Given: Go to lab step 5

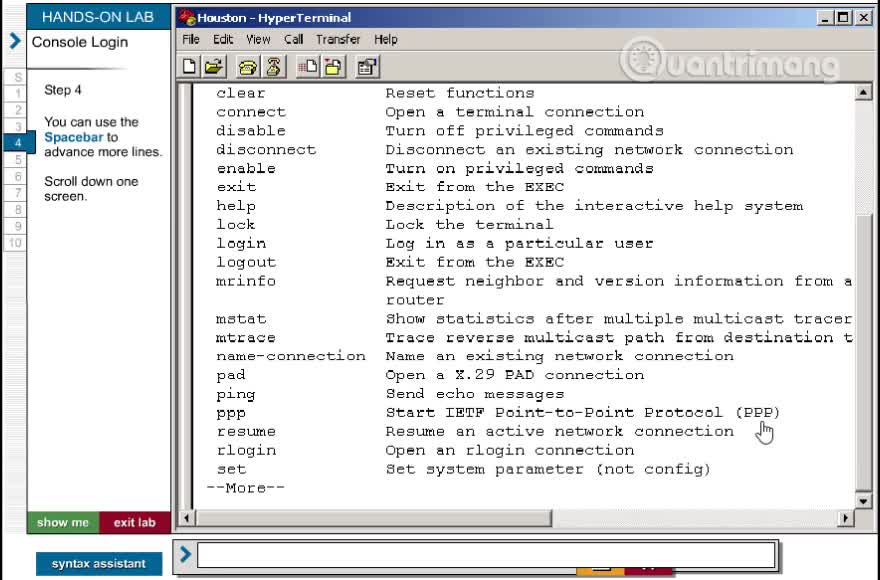Looking at the screenshot, I should click(x=17, y=159).
